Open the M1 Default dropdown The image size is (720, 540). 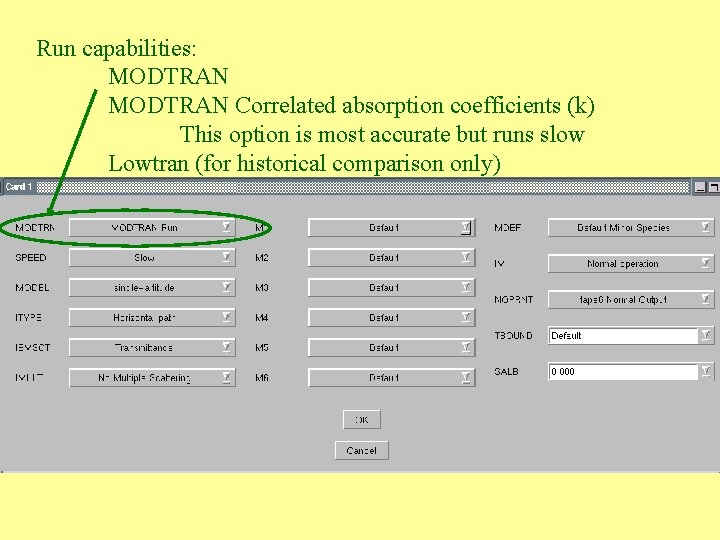click(x=391, y=227)
